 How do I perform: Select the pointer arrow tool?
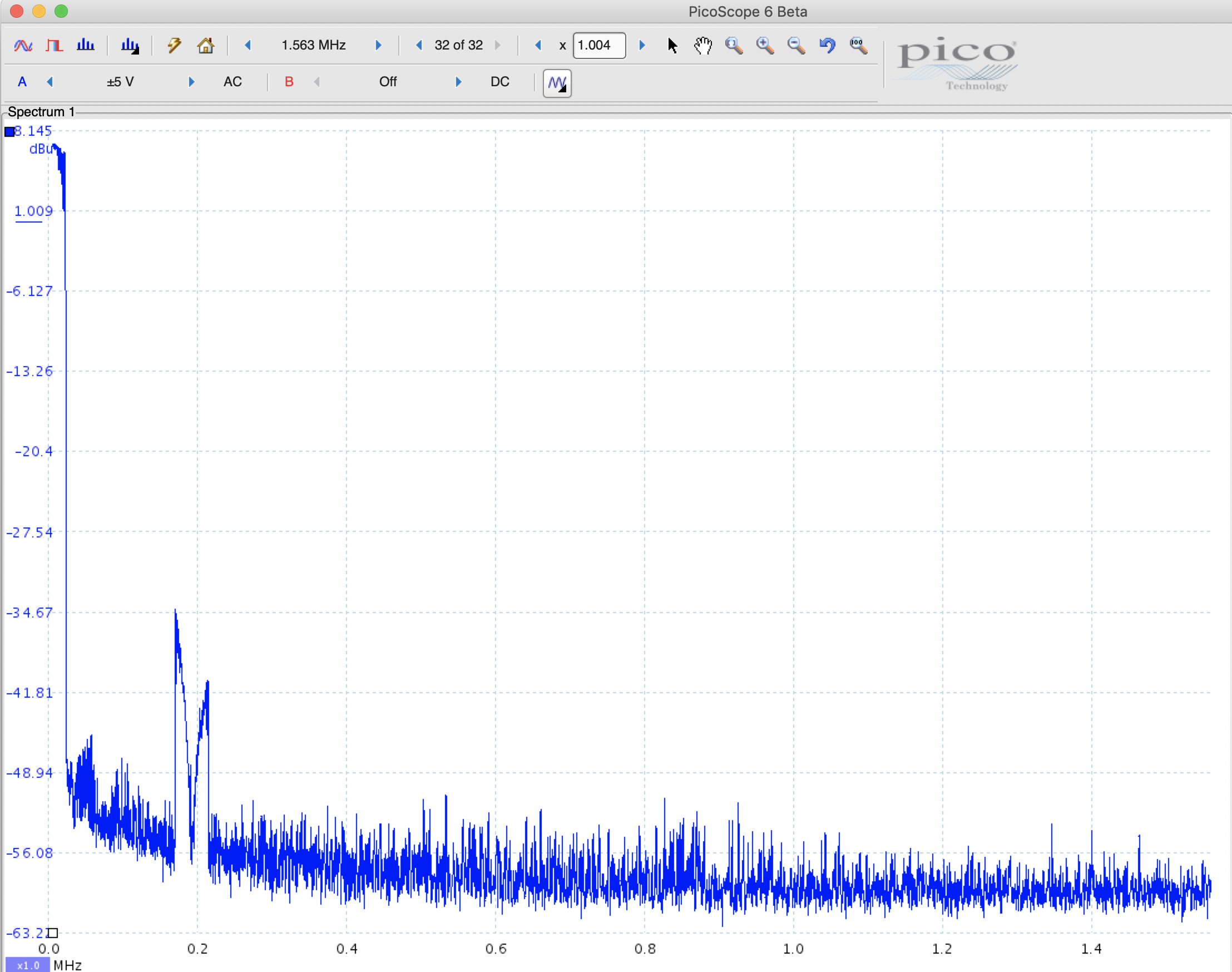point(672,46)
